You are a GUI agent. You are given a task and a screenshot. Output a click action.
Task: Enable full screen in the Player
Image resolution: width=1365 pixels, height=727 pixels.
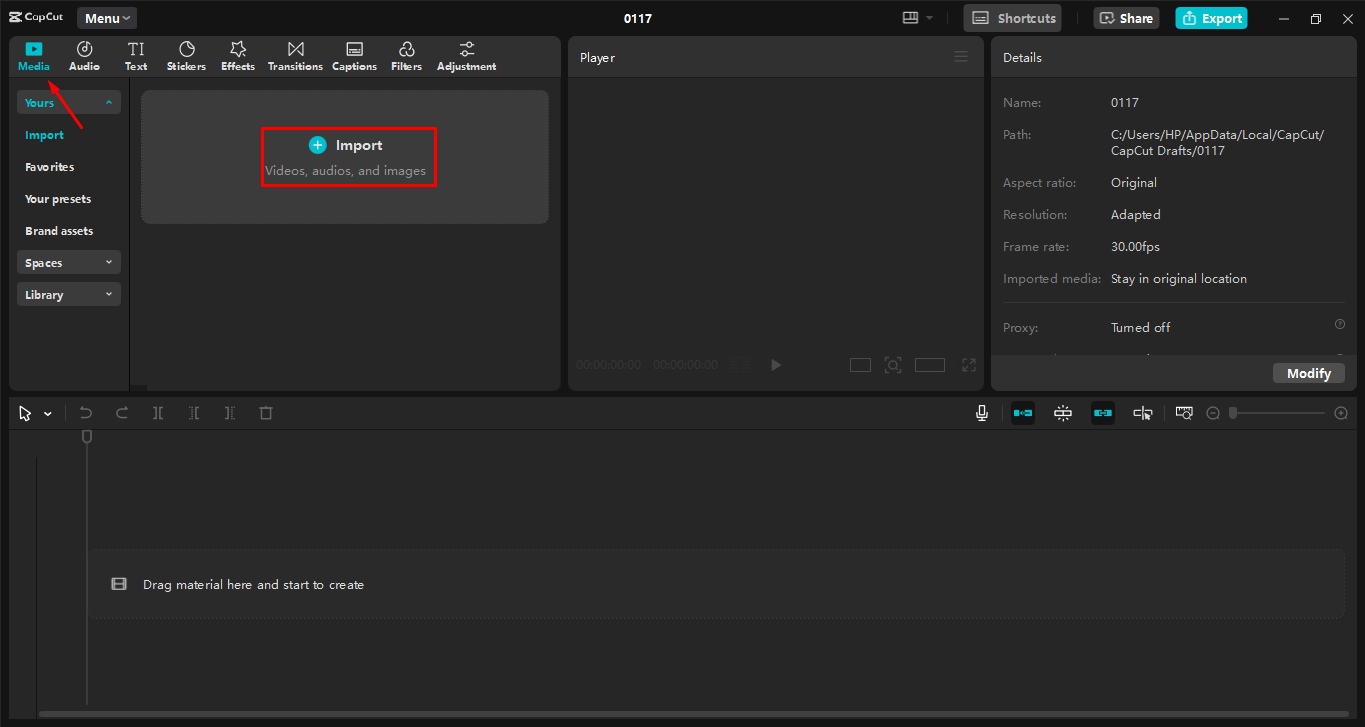pyautogui.click(x=968, y=364)
